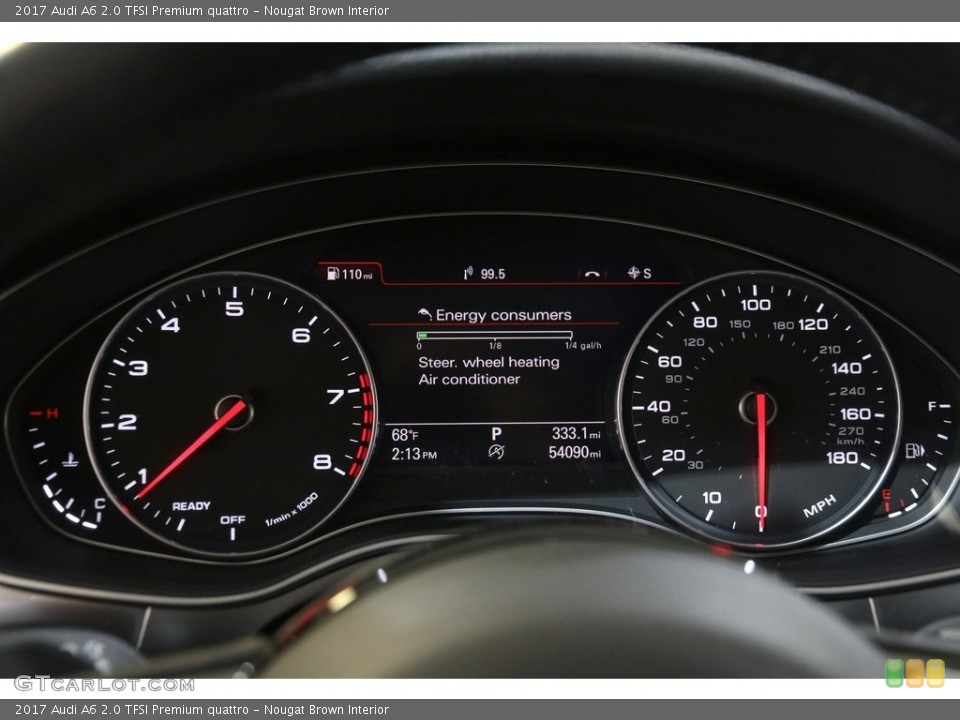The width and height of the screenshot is (960, 720).
Task: Click the P gear indicator
Action: [x=497, y=434]
